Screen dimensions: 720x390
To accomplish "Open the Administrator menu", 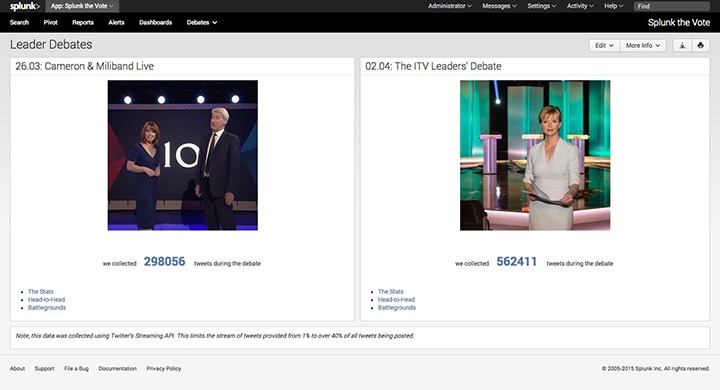I will (x=450, y=6).
